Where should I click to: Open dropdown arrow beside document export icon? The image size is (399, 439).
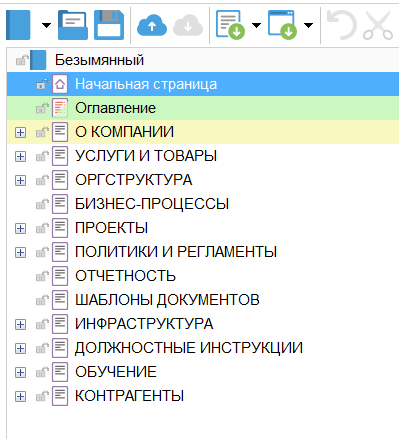click(256, 25)
